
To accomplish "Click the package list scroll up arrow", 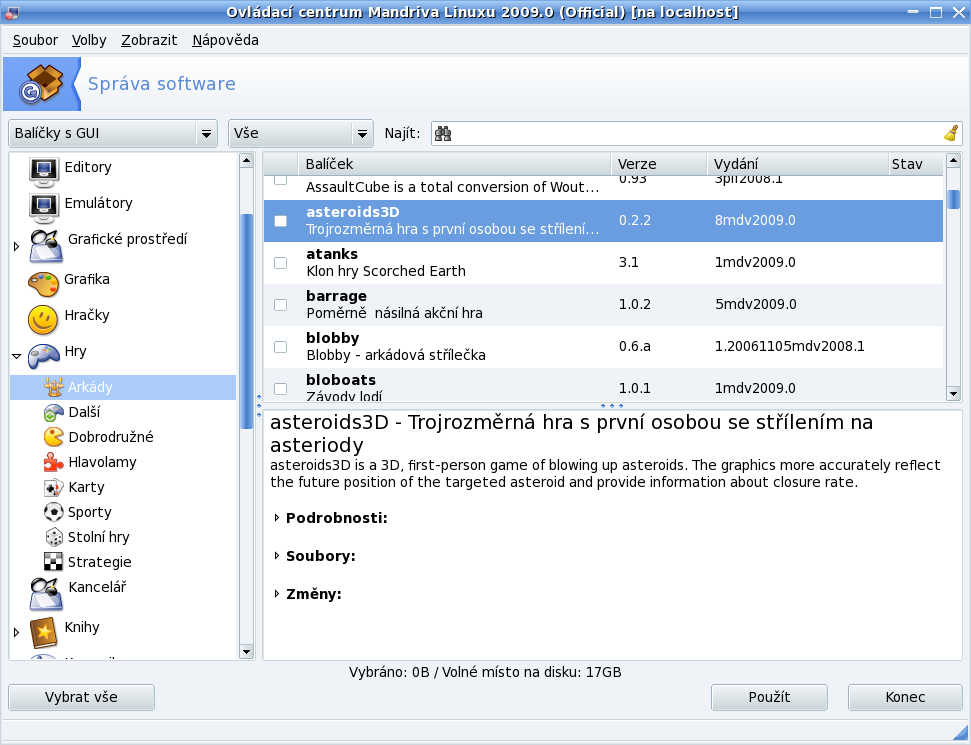I will click(x=953, y=161).
